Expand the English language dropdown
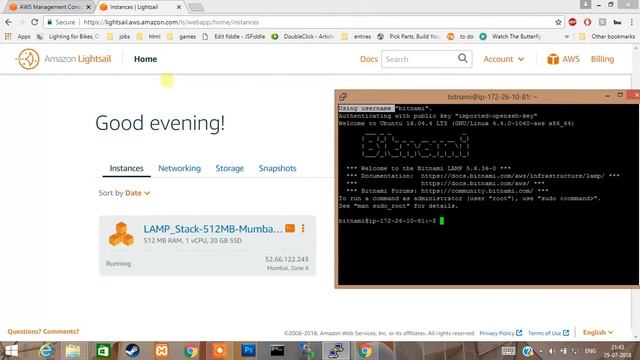 coord(598,332)
